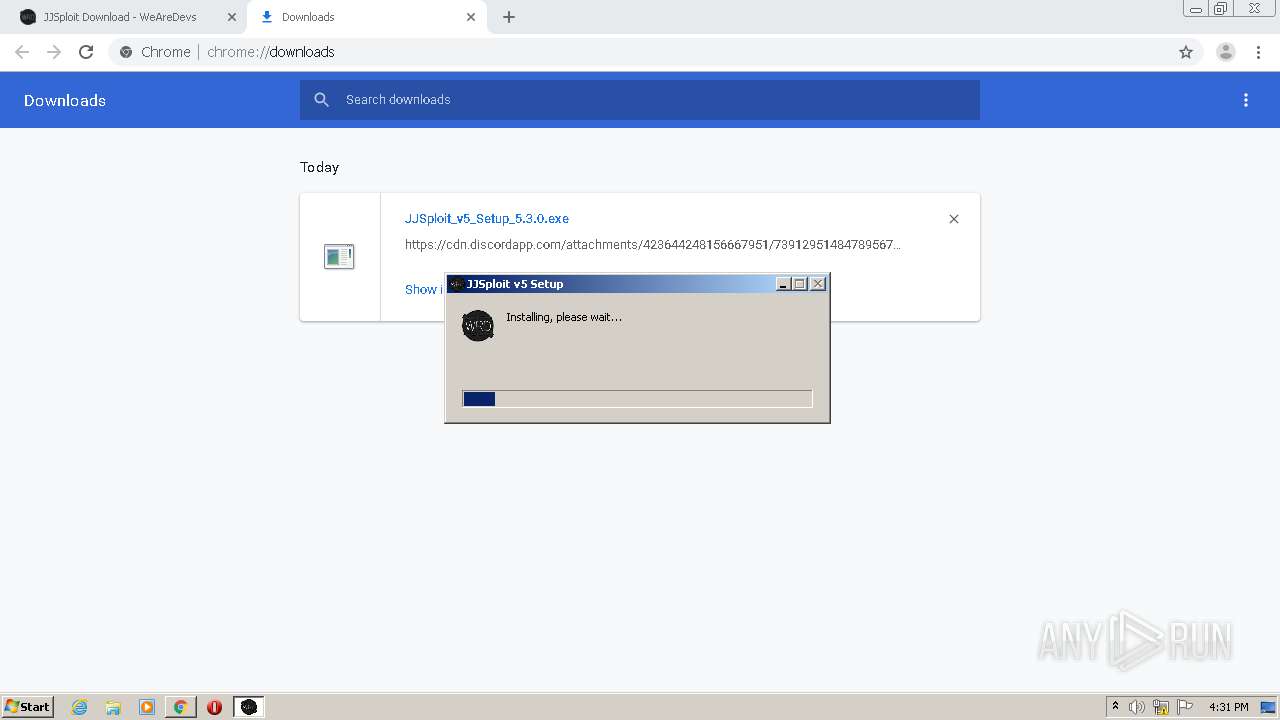Click the JJSploit setup taskbar button

point(249,707)
